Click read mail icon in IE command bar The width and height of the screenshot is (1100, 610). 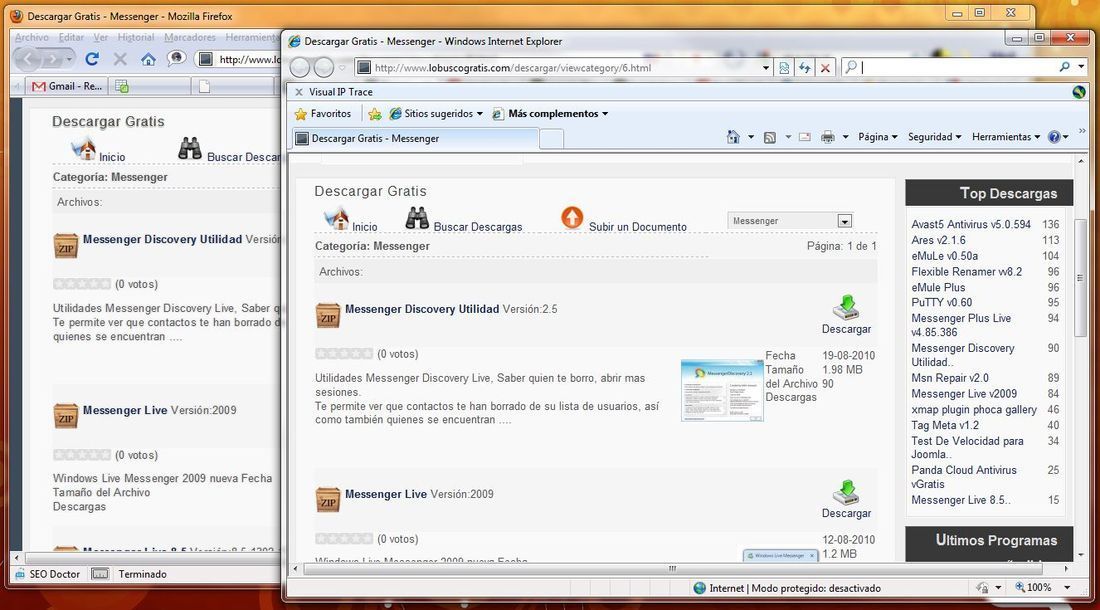[x=805, y=137]
